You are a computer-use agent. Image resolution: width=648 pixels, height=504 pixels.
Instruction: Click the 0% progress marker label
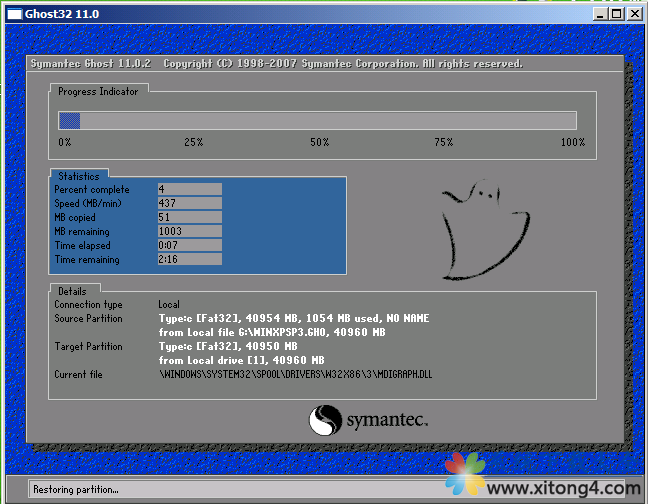click(x=64, y=143)
